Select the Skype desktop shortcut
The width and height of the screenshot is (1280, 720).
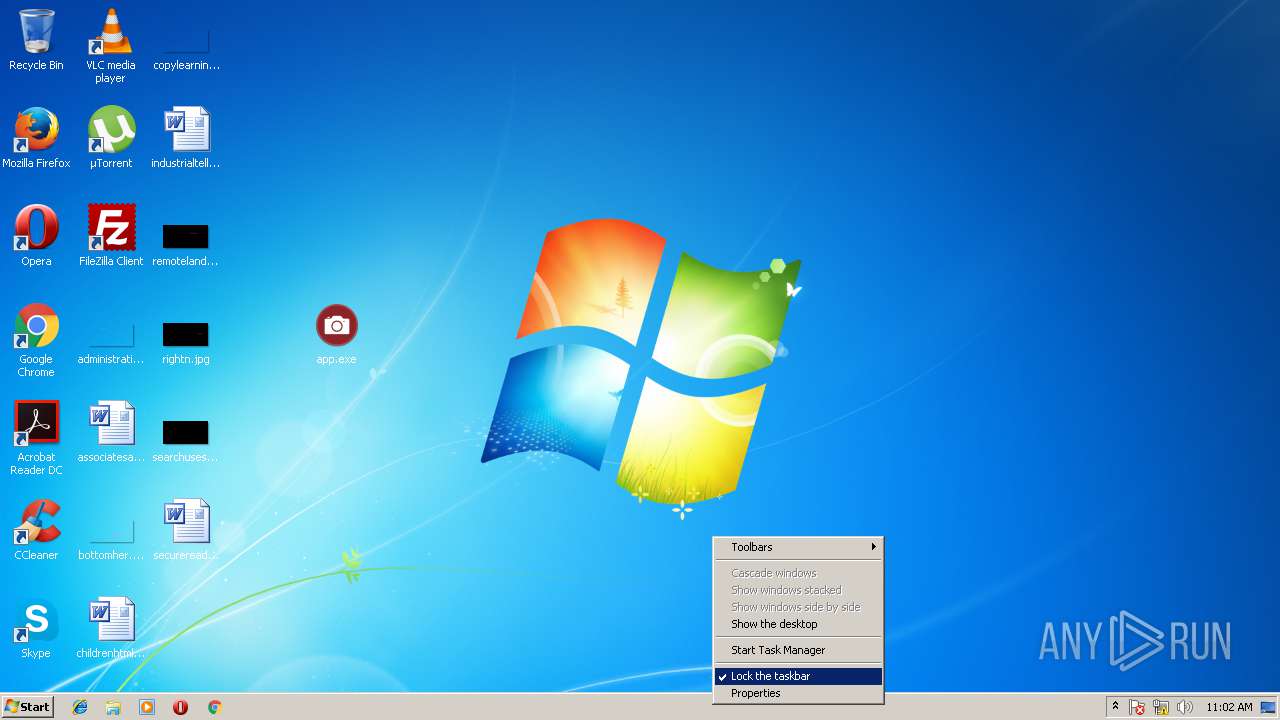point(36,628)
